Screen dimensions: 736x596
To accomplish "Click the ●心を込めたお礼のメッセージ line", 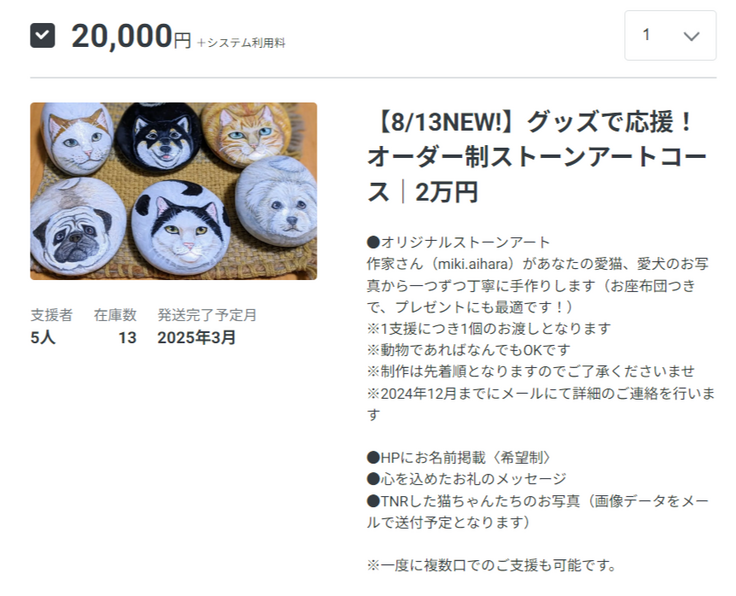I will tap(467, 479).
